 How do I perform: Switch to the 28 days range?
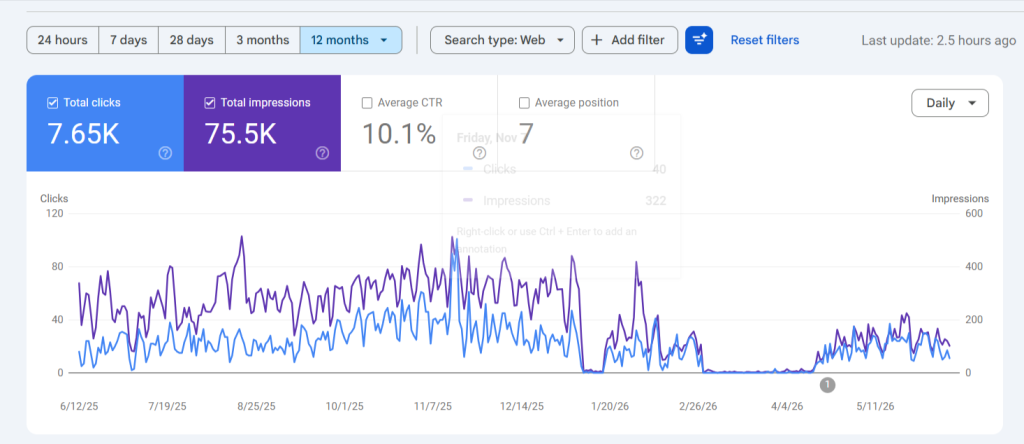(x=192, y=40)
